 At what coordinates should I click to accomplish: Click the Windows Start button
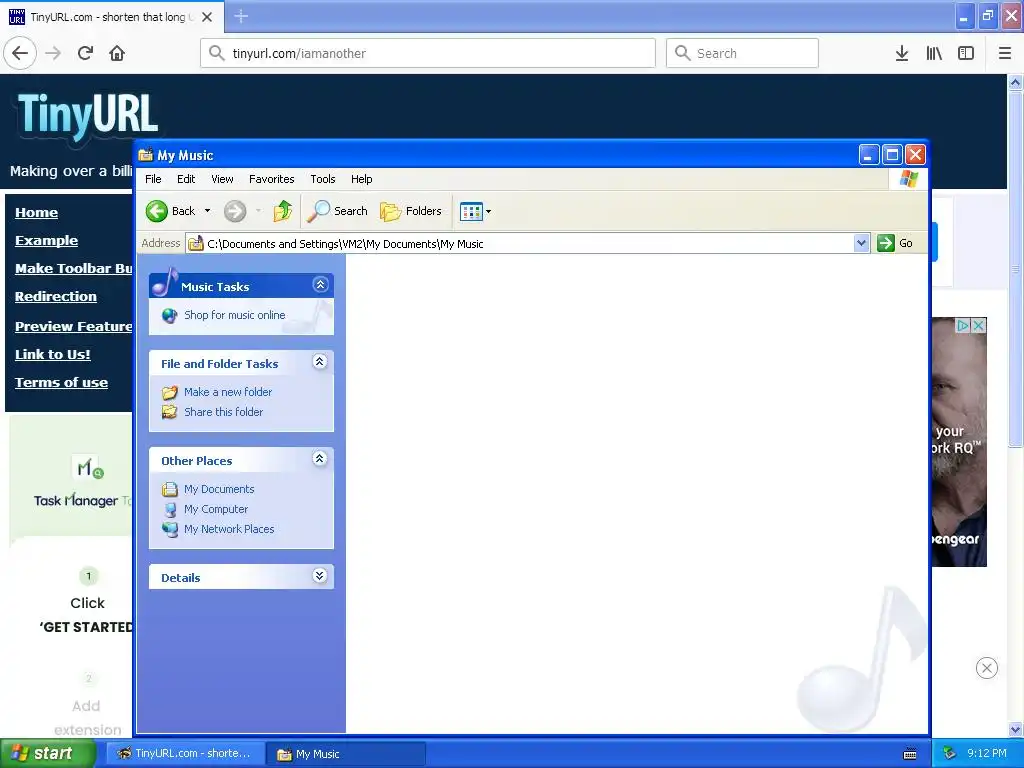pyautogui.click(x=47, y=754)
